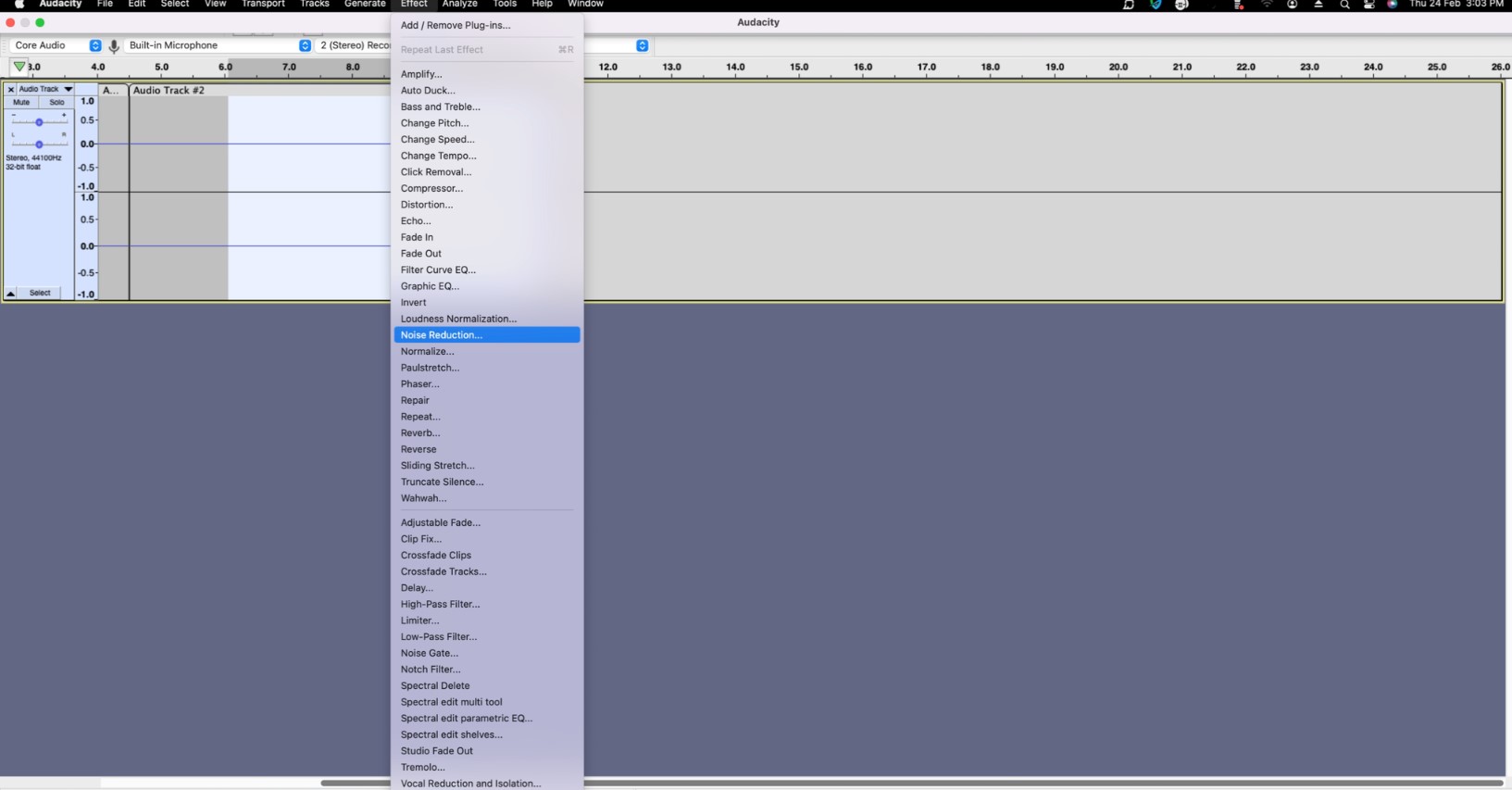Click the menu bar date and time
This screenshot has width=1512, height=790.
pyautogui.click(x=1456, y=5)
